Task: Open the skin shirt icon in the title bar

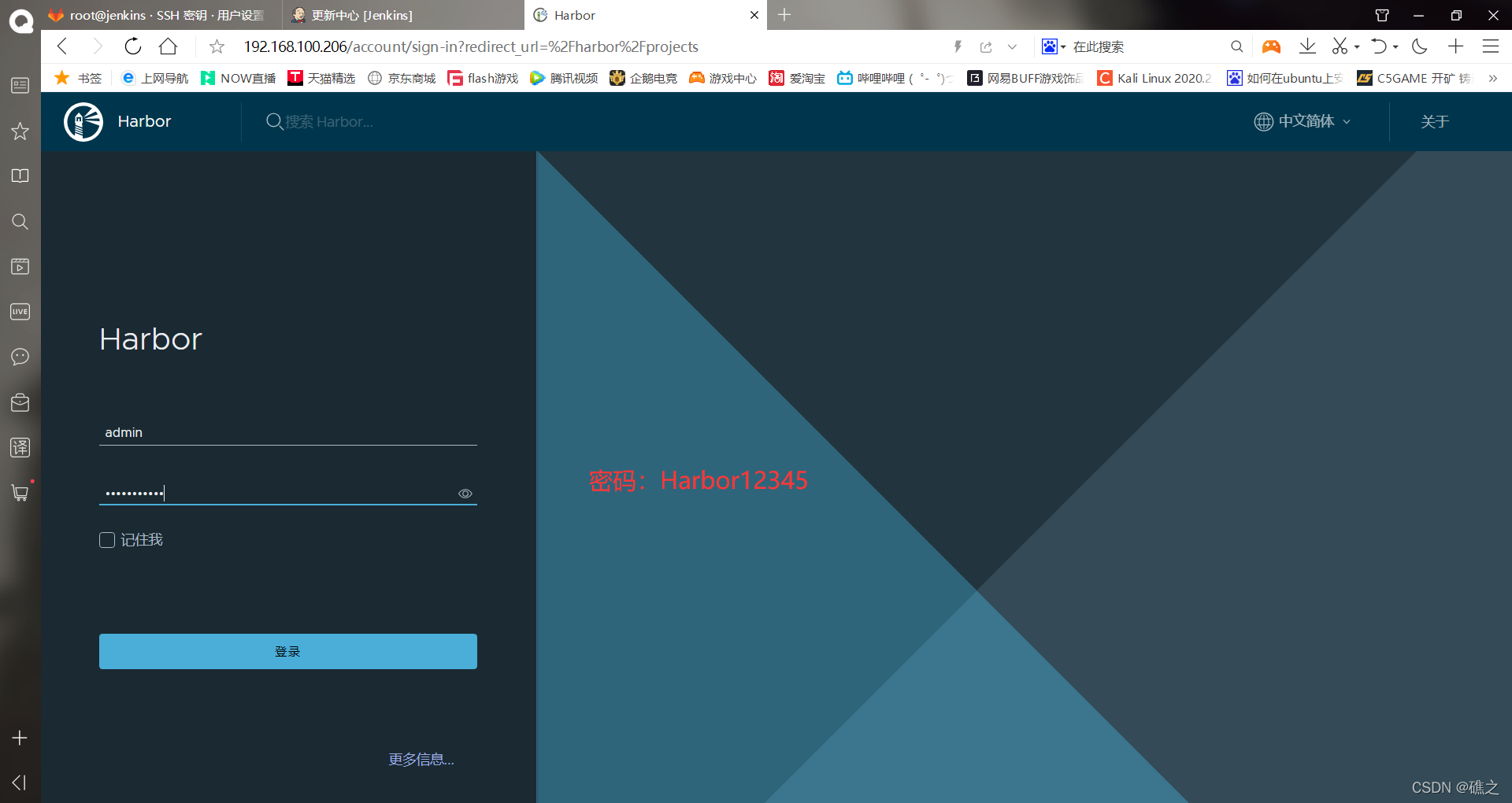Action: coord(1382,15)
